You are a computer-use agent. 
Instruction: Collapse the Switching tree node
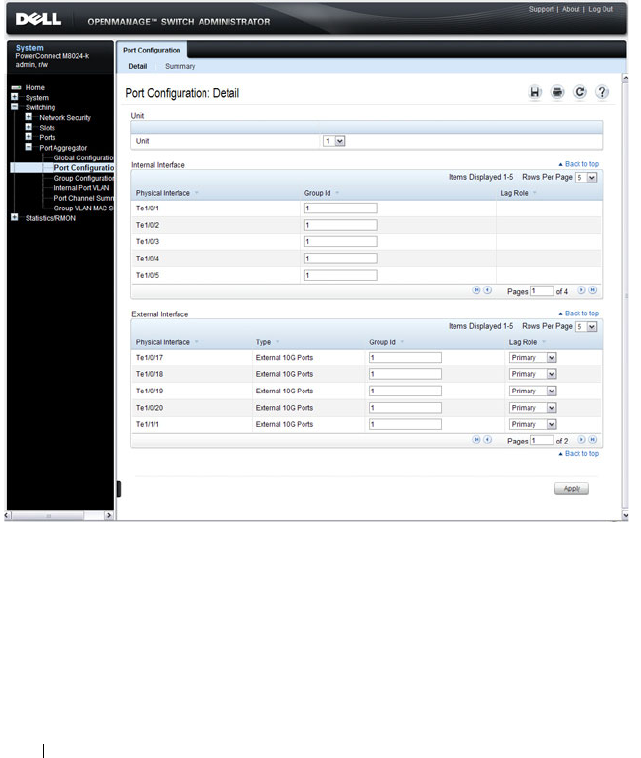tap(15, 106)
